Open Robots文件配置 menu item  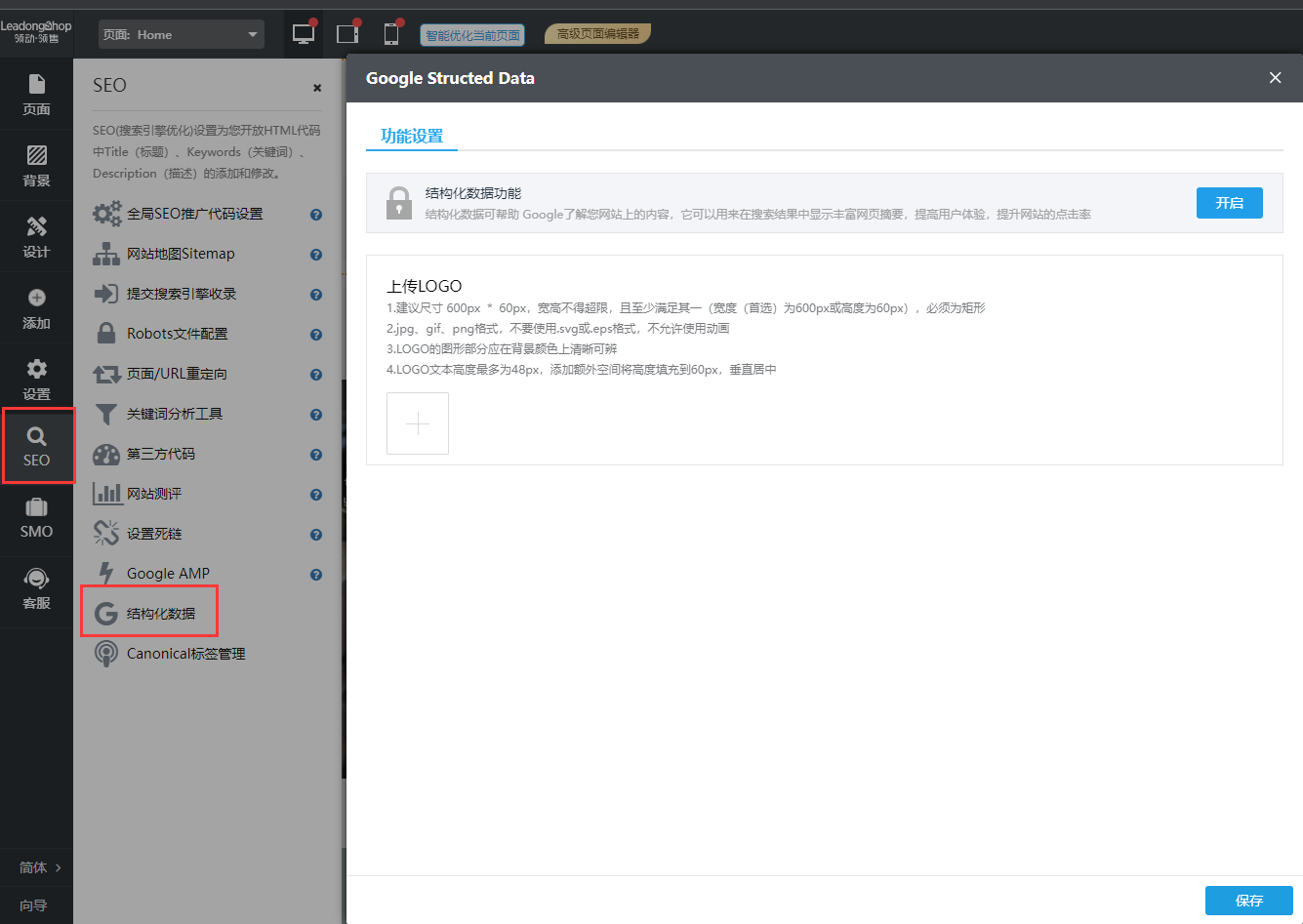click(177, 334)
